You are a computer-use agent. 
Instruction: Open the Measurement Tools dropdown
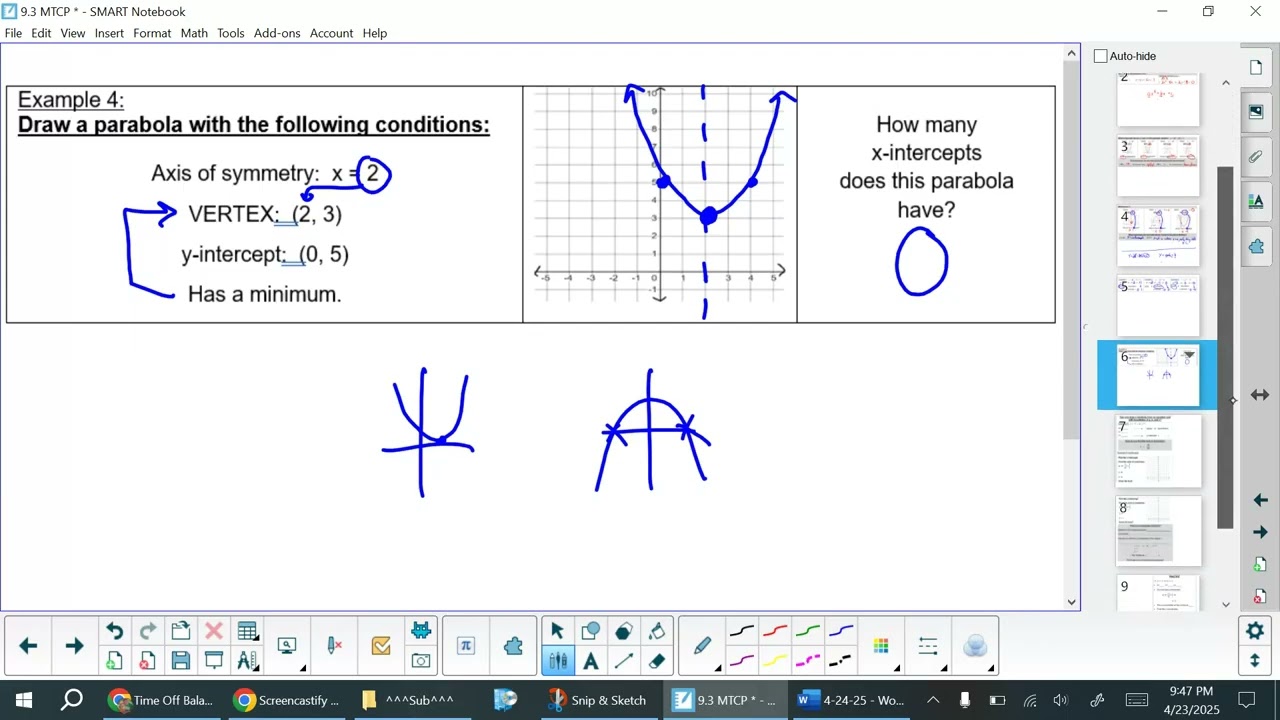[x=247, y=661]
